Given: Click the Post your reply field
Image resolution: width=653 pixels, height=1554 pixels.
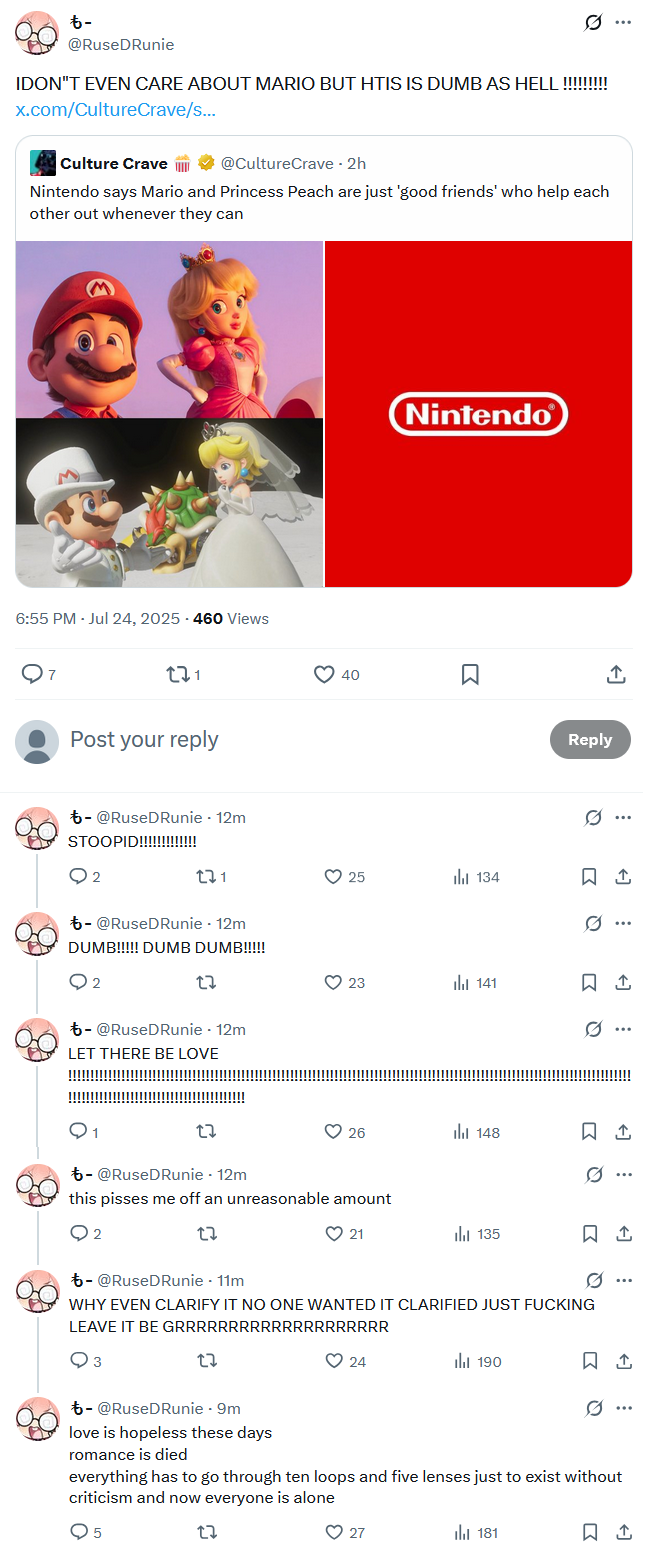Looking at the screenshot, I should point(300,740).
